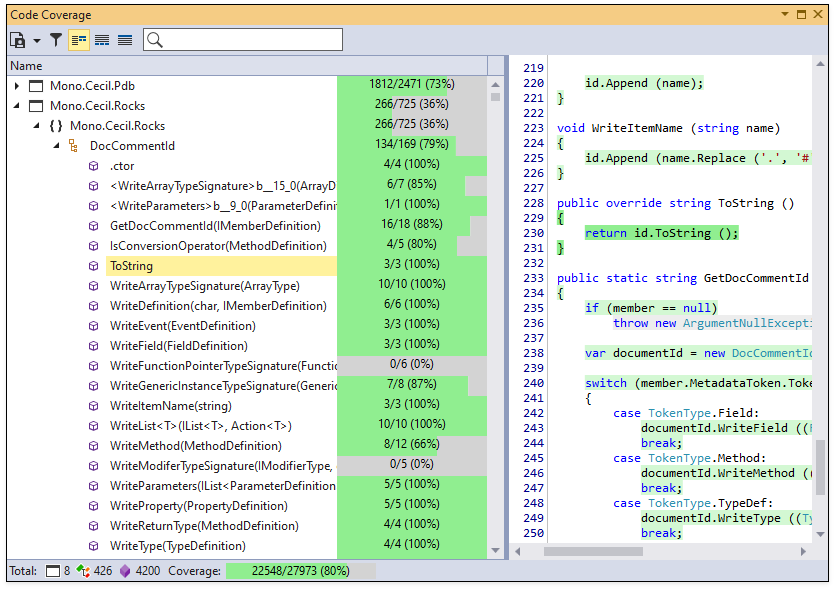The height and width of the screenshot is (590, 835).
Task: Click the magnifier icon in the search box
Action: [x=154, y=40]
